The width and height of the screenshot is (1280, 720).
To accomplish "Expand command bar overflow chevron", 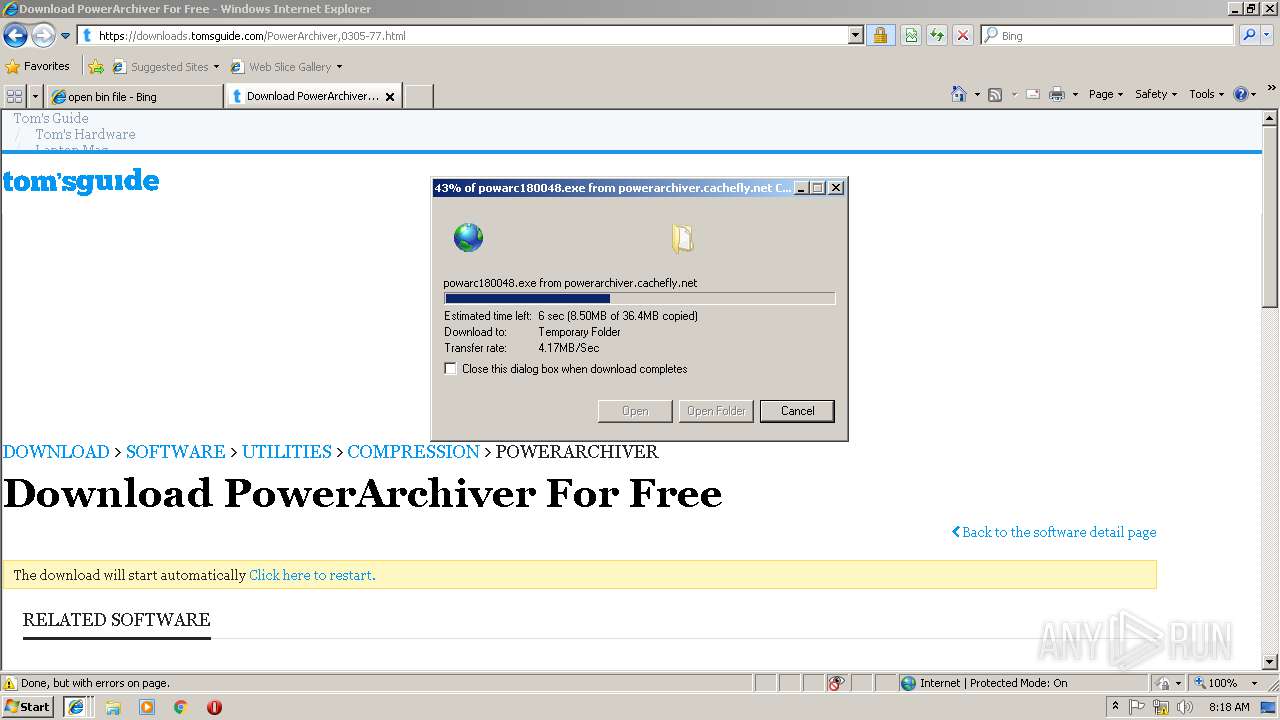I will [x=1271, y=89].
